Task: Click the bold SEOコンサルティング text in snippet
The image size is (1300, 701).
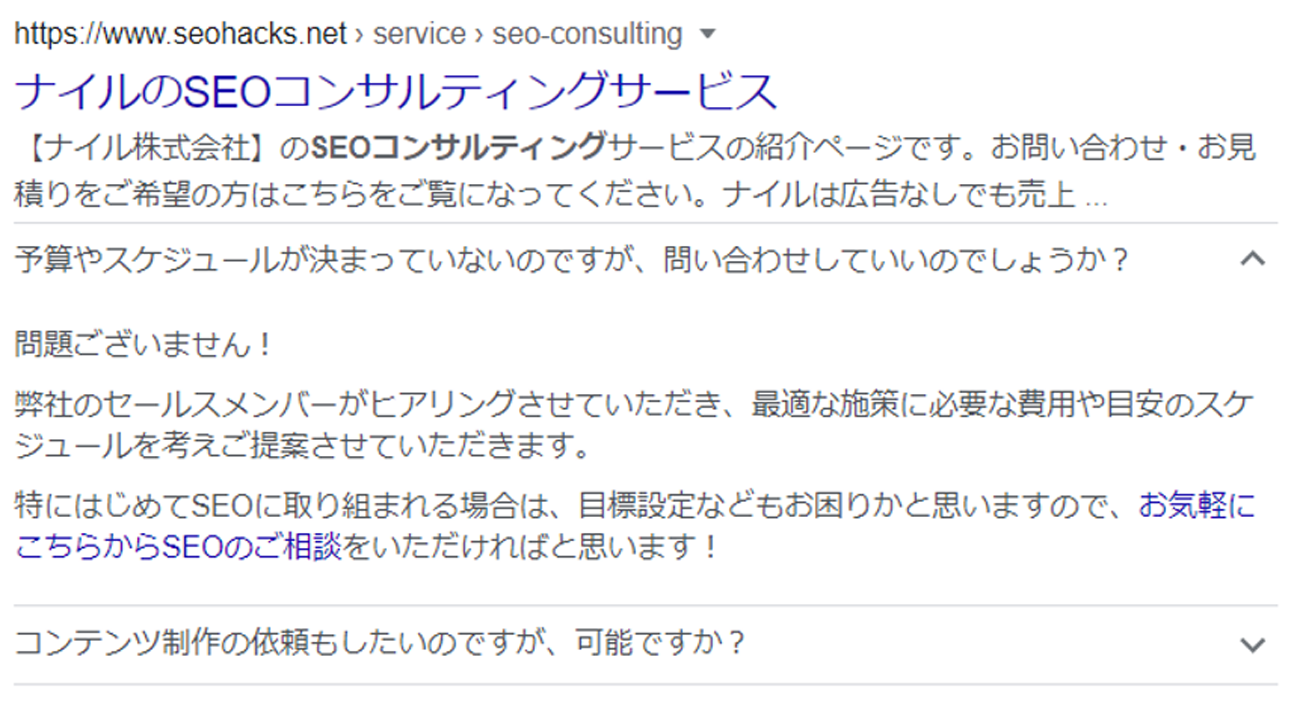Action: coord(459,149)
